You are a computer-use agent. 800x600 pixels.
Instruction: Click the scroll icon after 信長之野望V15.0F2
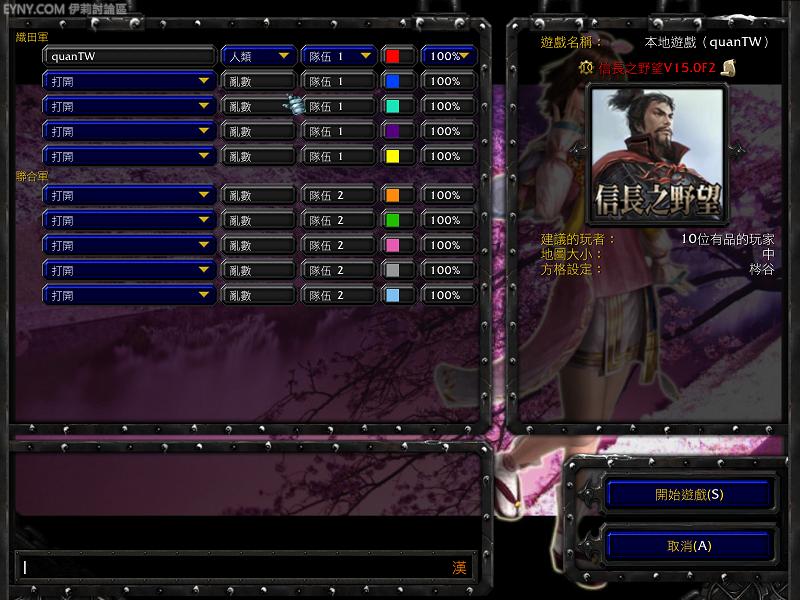729,68
